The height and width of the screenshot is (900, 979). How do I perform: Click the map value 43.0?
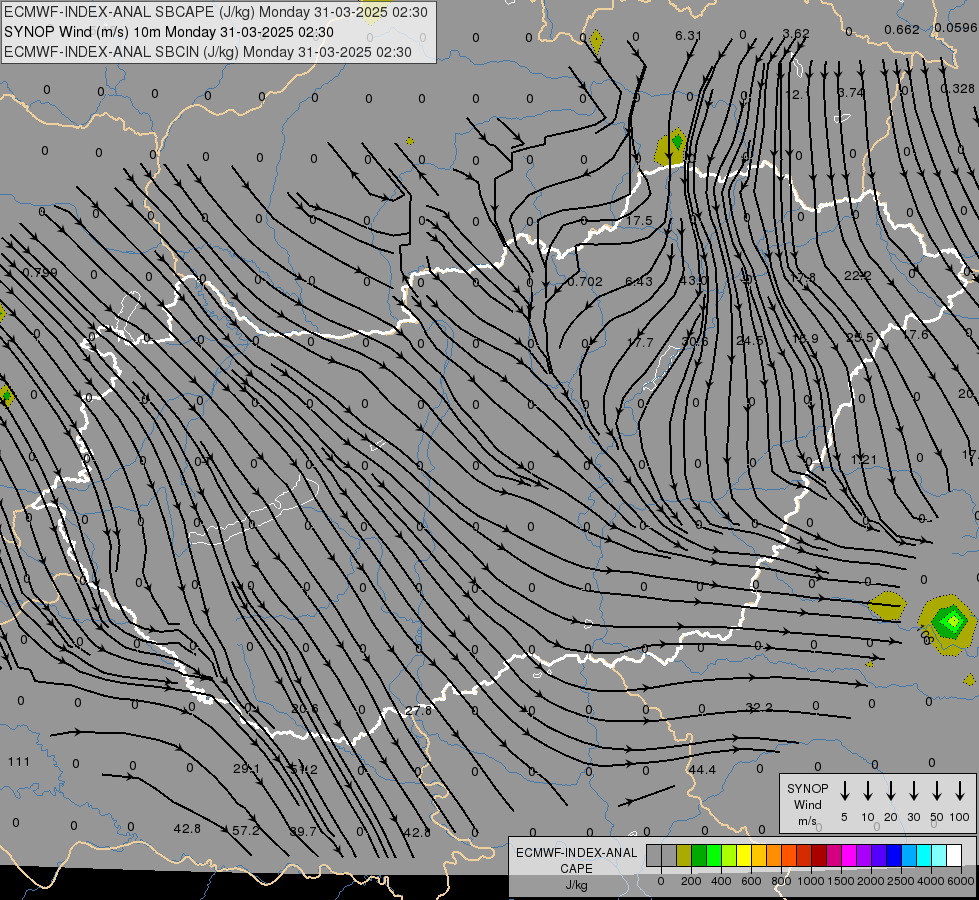694,280
